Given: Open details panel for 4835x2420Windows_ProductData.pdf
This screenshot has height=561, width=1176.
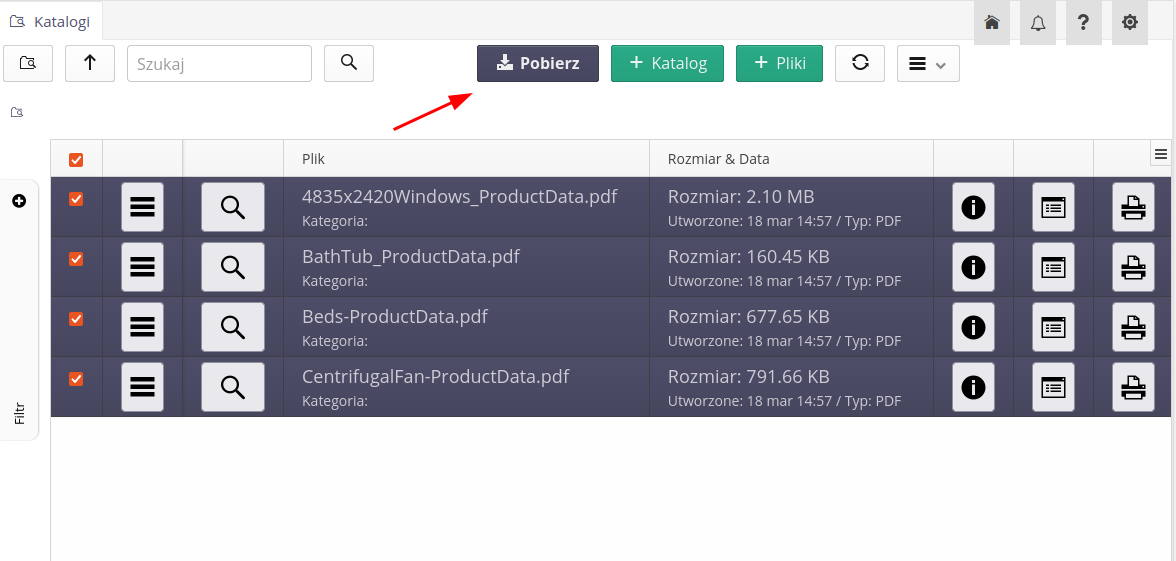Looking at the screenshot, I should tap(1052, 207).
